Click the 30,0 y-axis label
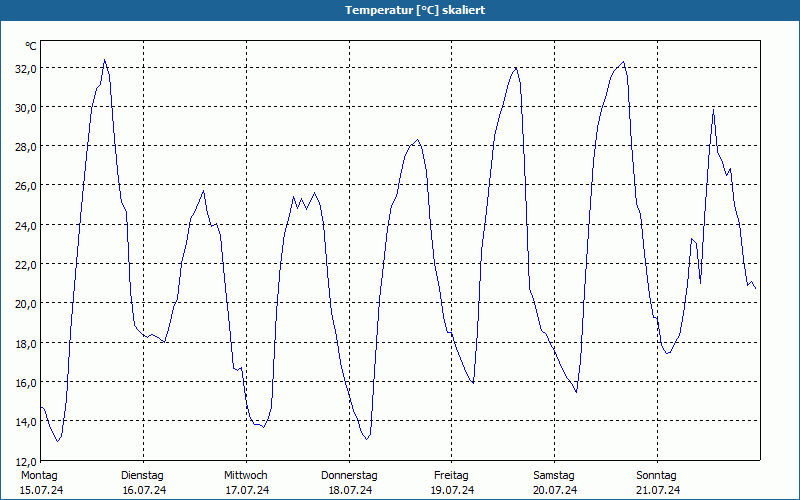The width and height of the screenshot is (800, 500). click(x=26, y=108)
